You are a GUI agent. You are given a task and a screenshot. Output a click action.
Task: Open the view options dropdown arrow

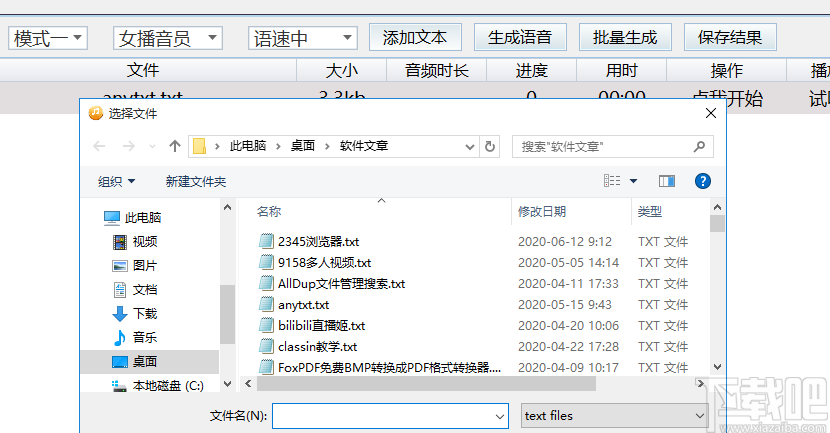point(633,182)
